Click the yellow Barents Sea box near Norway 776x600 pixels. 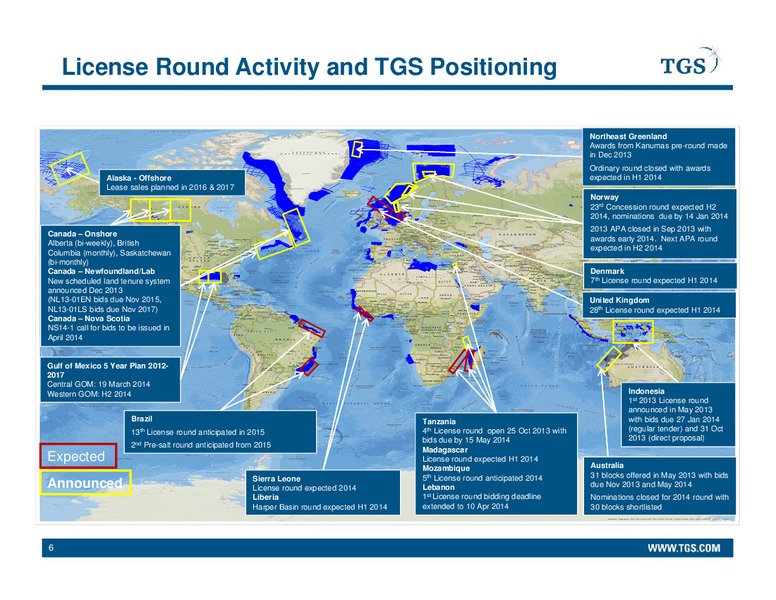[x=434, y=171]
